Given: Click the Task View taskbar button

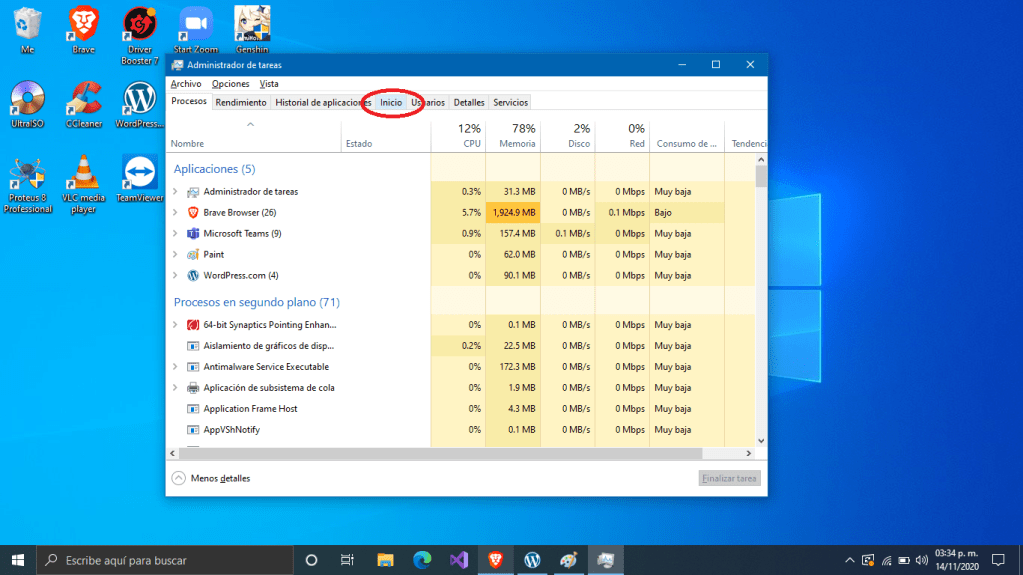Looking at the screenshot, I should (x=347, y=560).
